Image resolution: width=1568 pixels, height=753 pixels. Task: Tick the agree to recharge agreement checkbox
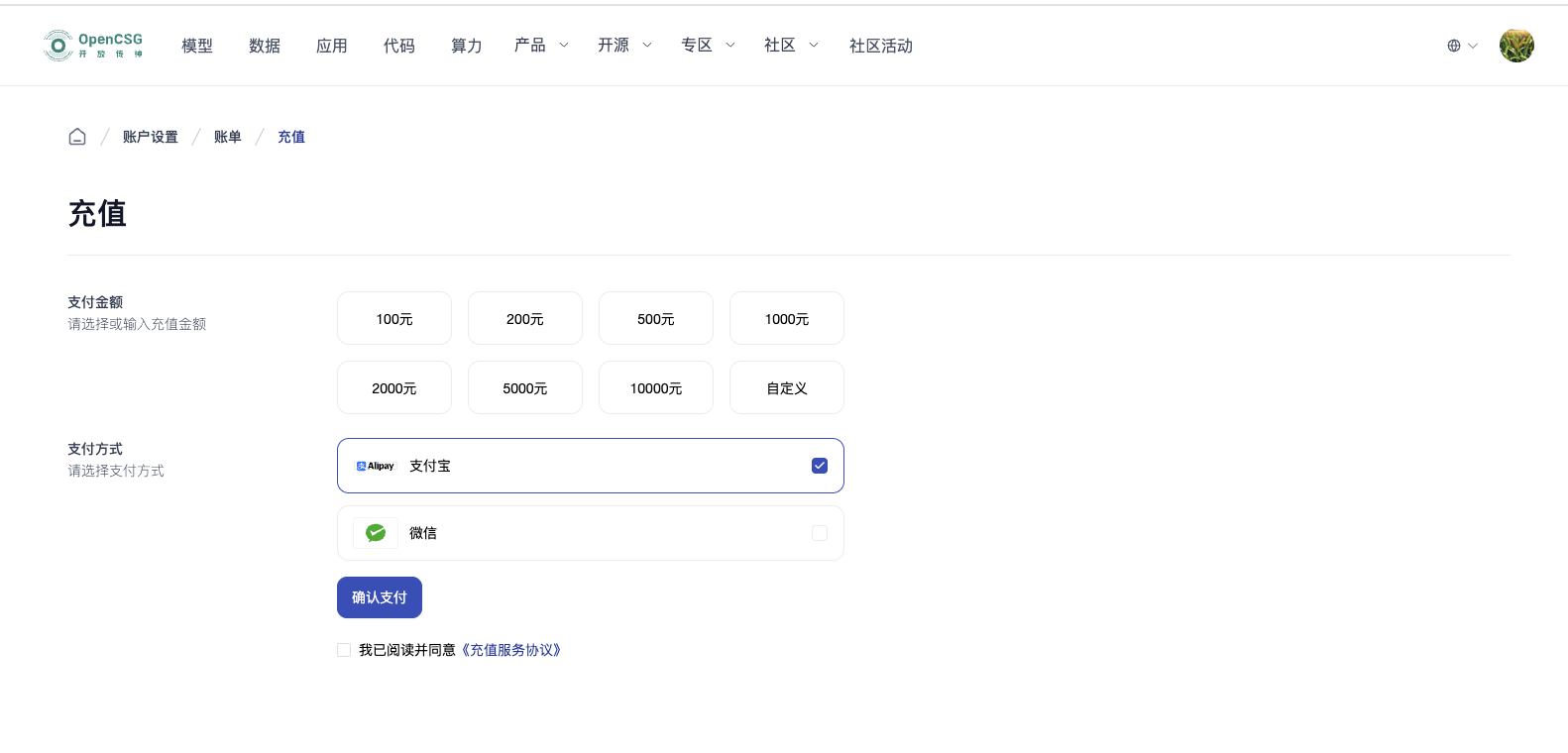point(344,650)
